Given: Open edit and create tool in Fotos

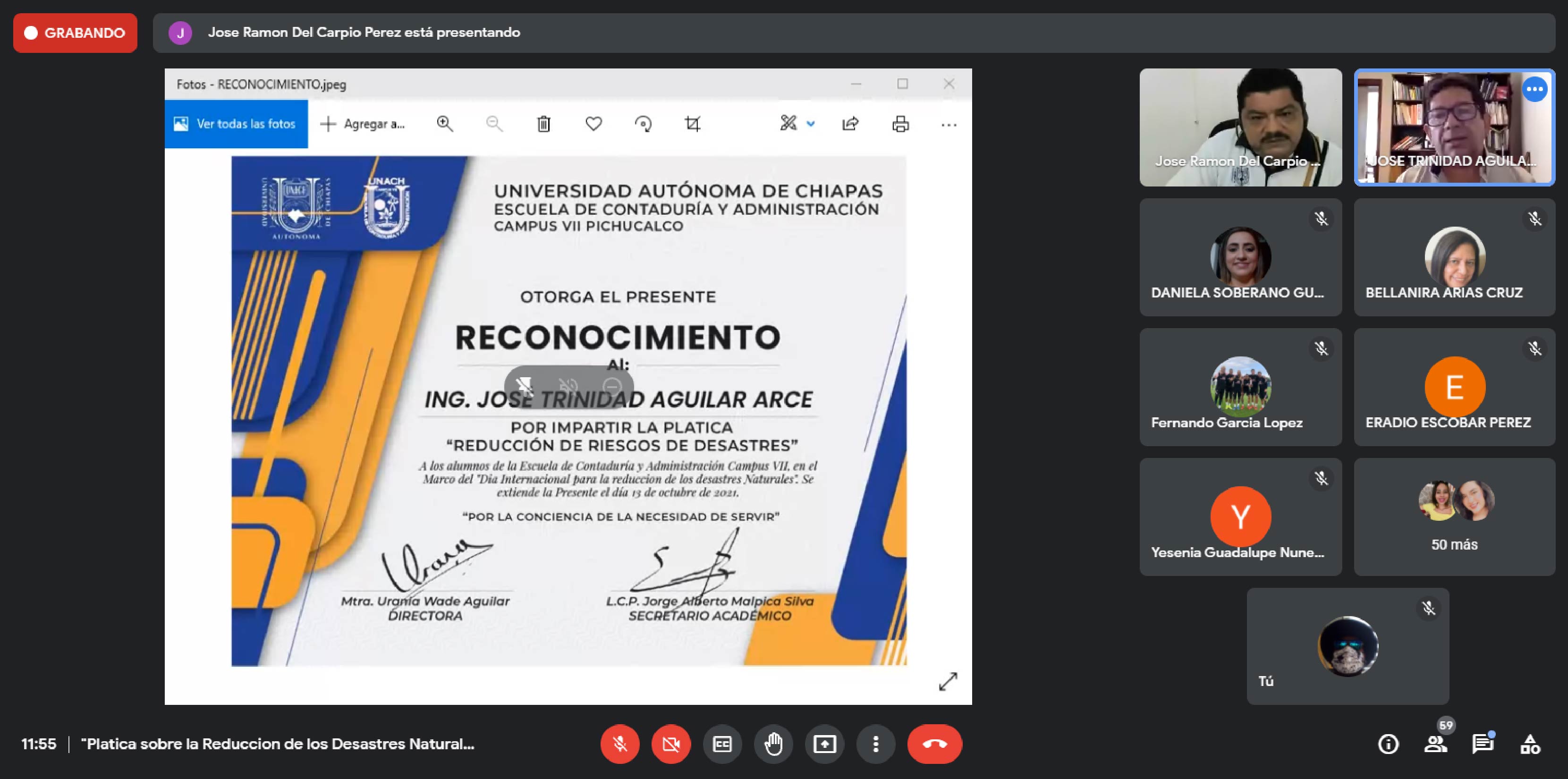Looking at the screenshot, I should point(788,124).
